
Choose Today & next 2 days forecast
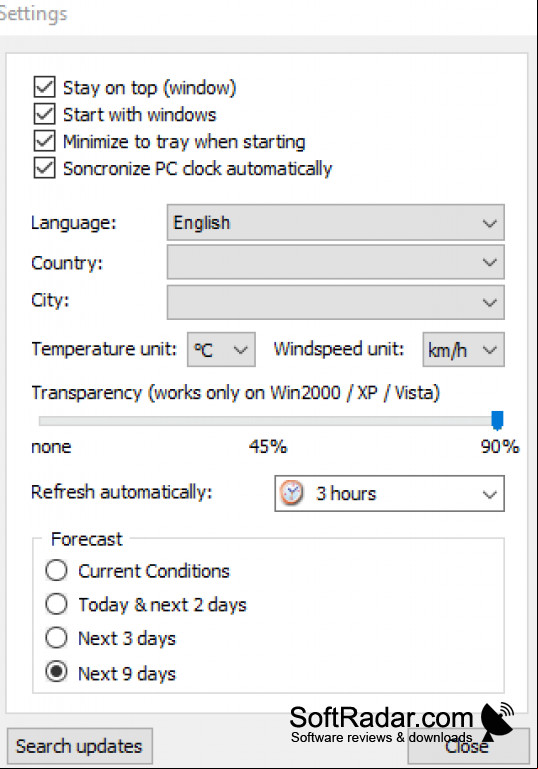click(x=56, y=604)
